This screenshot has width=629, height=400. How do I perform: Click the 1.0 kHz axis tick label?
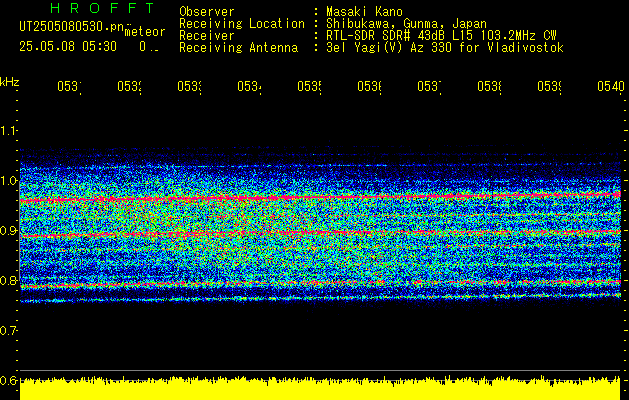click(x=8, y=181)
